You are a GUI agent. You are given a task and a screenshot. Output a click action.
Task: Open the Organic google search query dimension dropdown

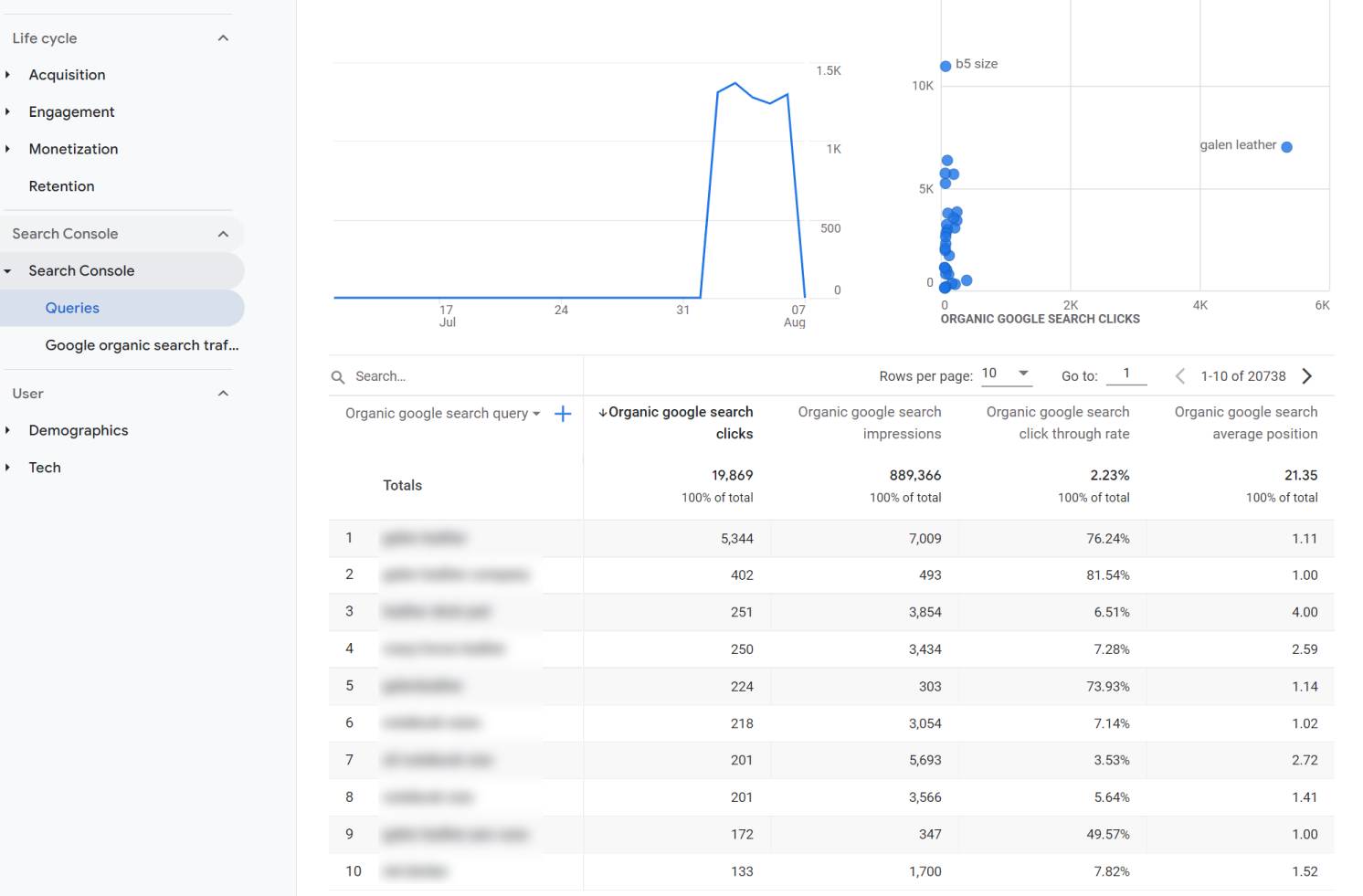point(442,414)
